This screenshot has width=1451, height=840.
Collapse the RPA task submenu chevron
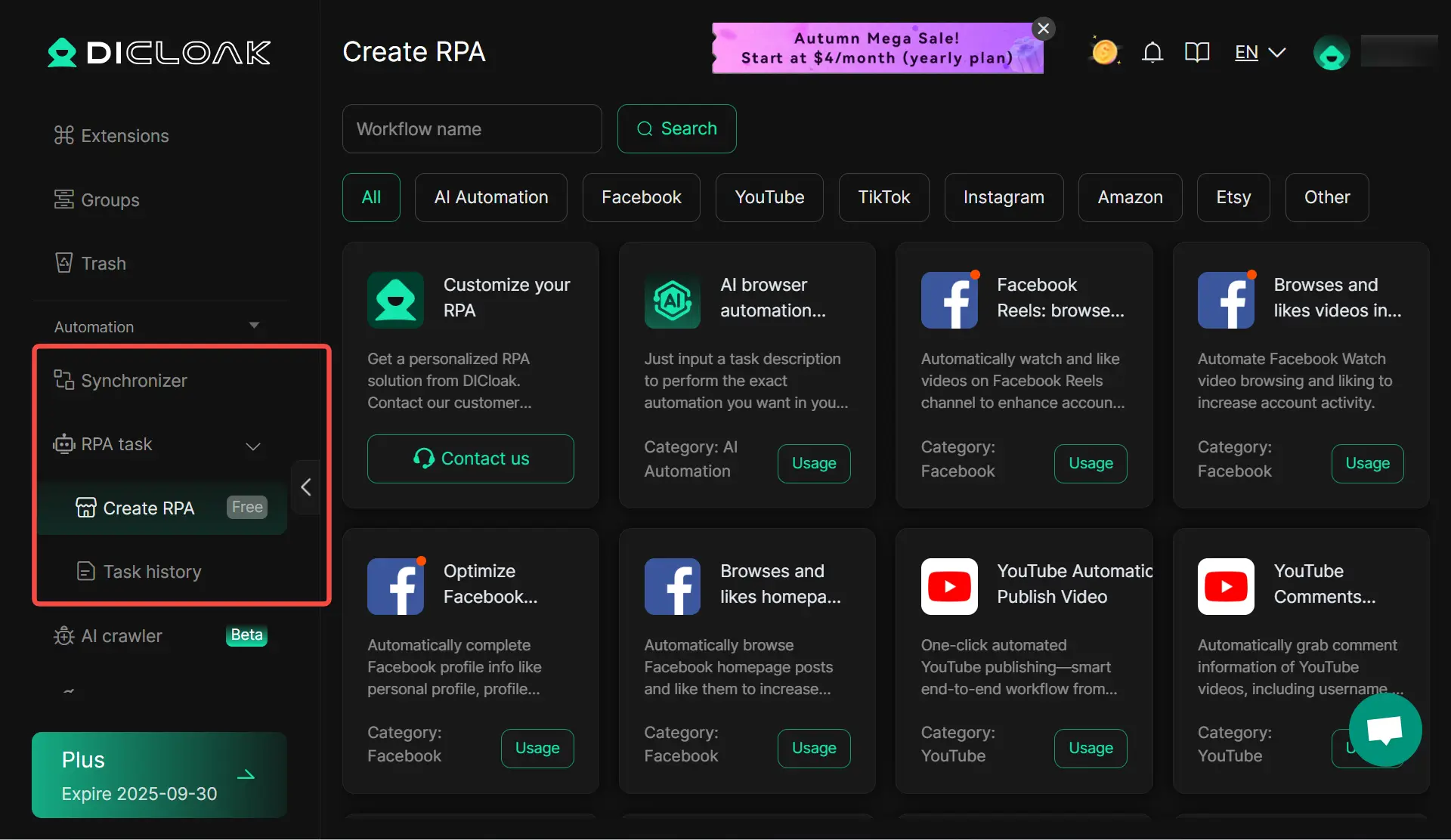coord(253,446)
